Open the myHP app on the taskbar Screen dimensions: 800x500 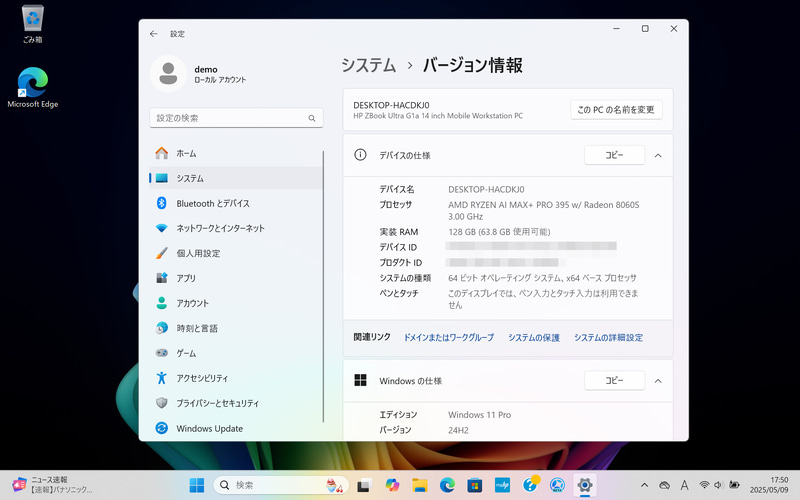503,485
